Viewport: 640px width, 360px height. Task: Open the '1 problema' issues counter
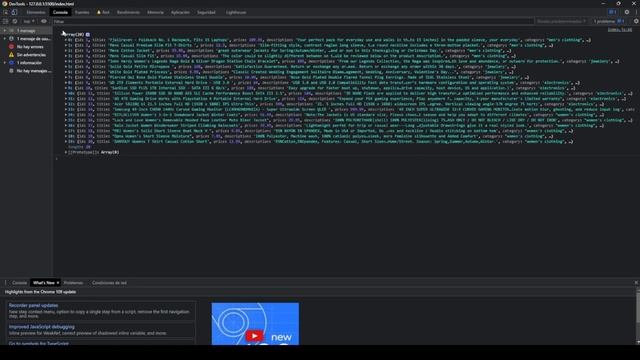[609, 21]
